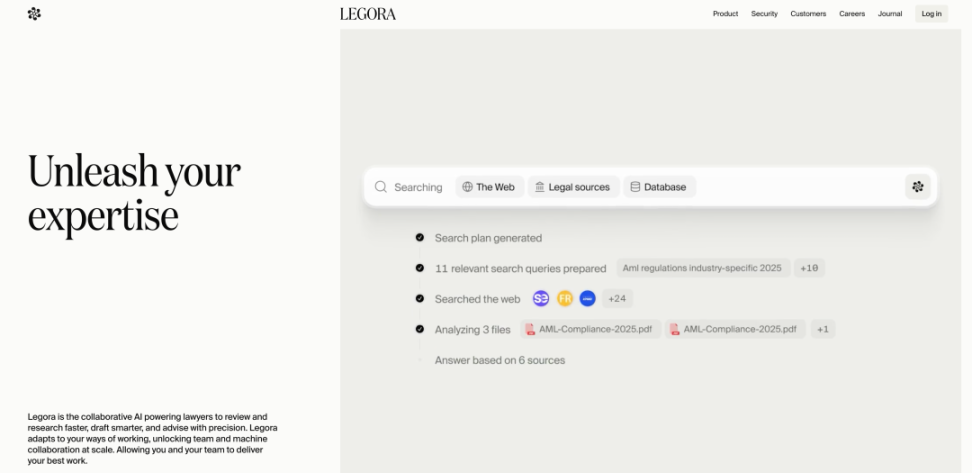This screenshot has height=473, width=972.
Task: Expand the +24 more web sources
Action: (x=617, y=298)
